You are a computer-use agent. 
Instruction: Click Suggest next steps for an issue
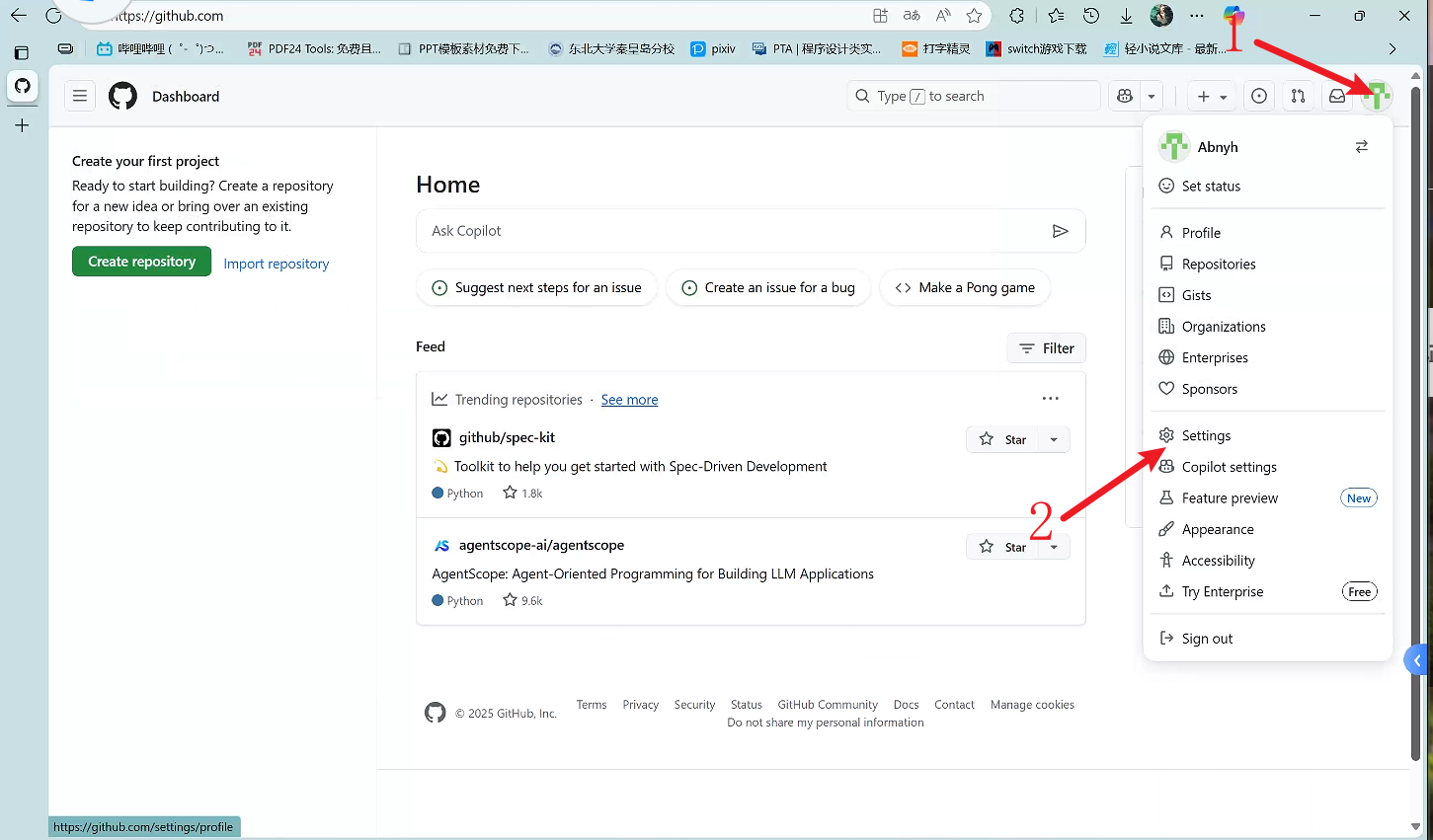537,288
